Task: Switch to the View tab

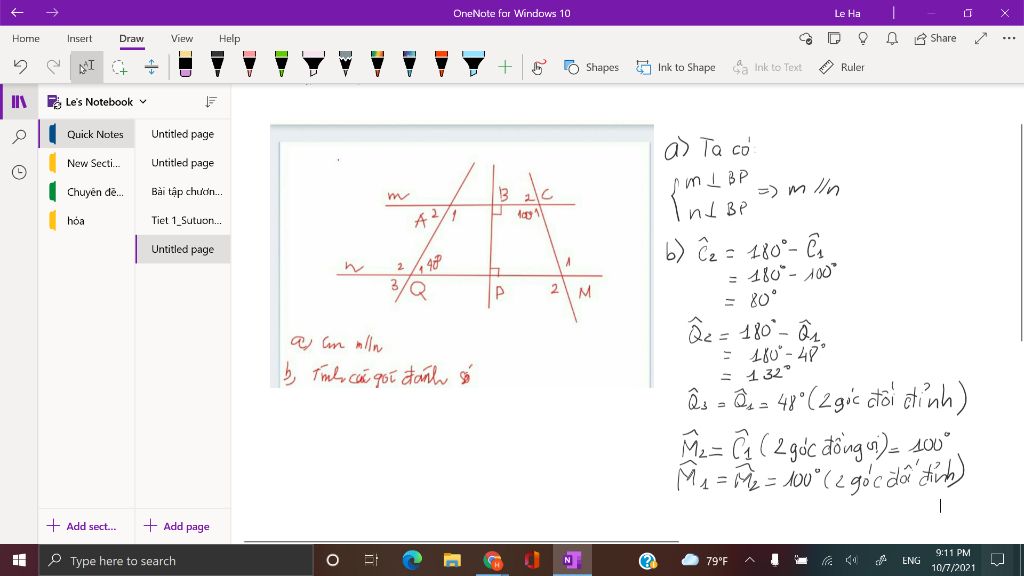Action: [182, 39]
